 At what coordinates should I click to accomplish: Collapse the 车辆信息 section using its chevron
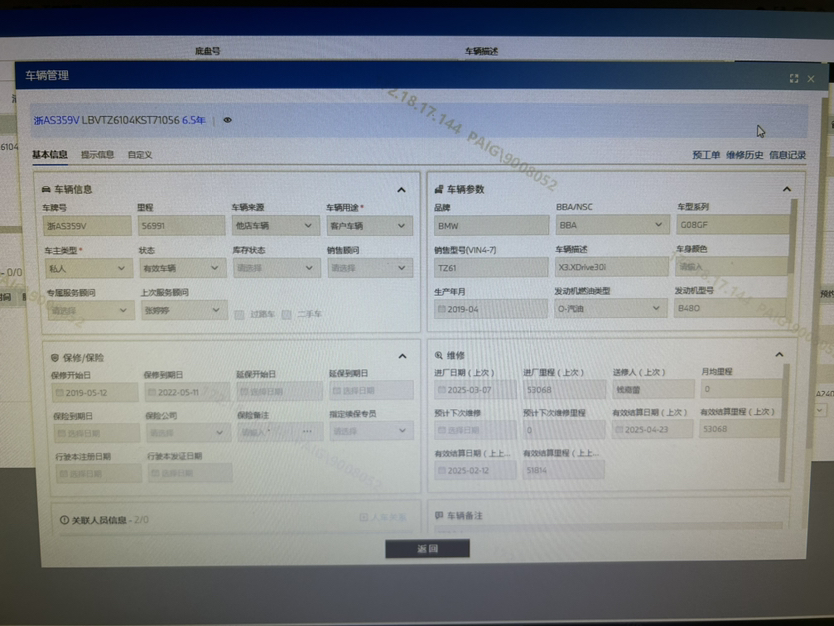pyautogui.click(x=401, y=189)
